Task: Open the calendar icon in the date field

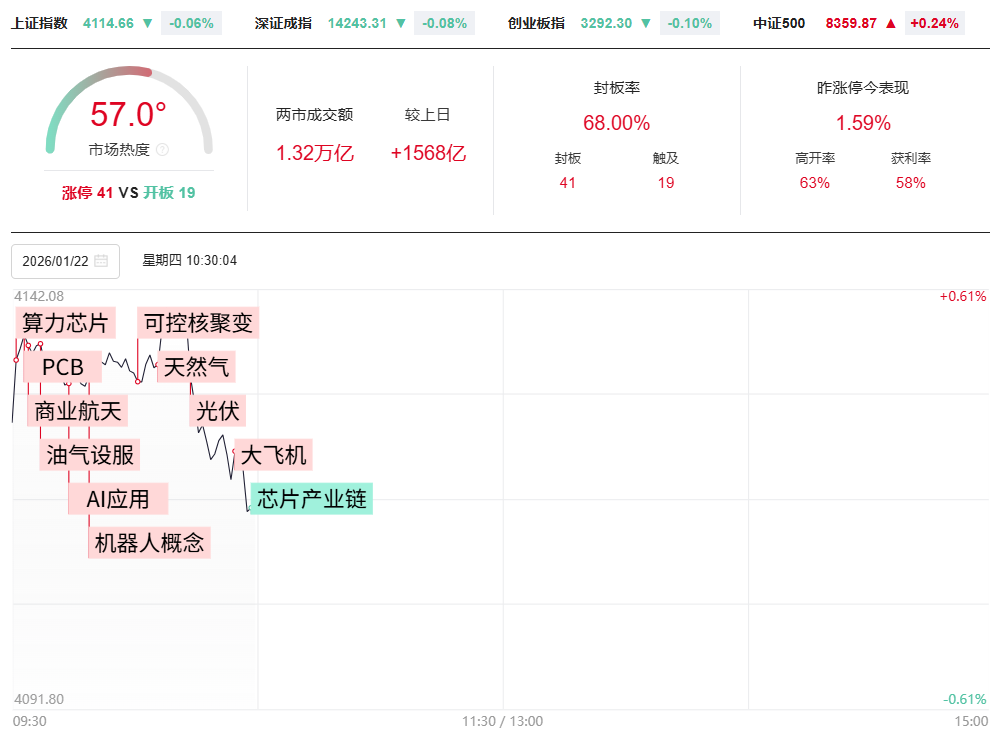Action: tap(101, 261)
